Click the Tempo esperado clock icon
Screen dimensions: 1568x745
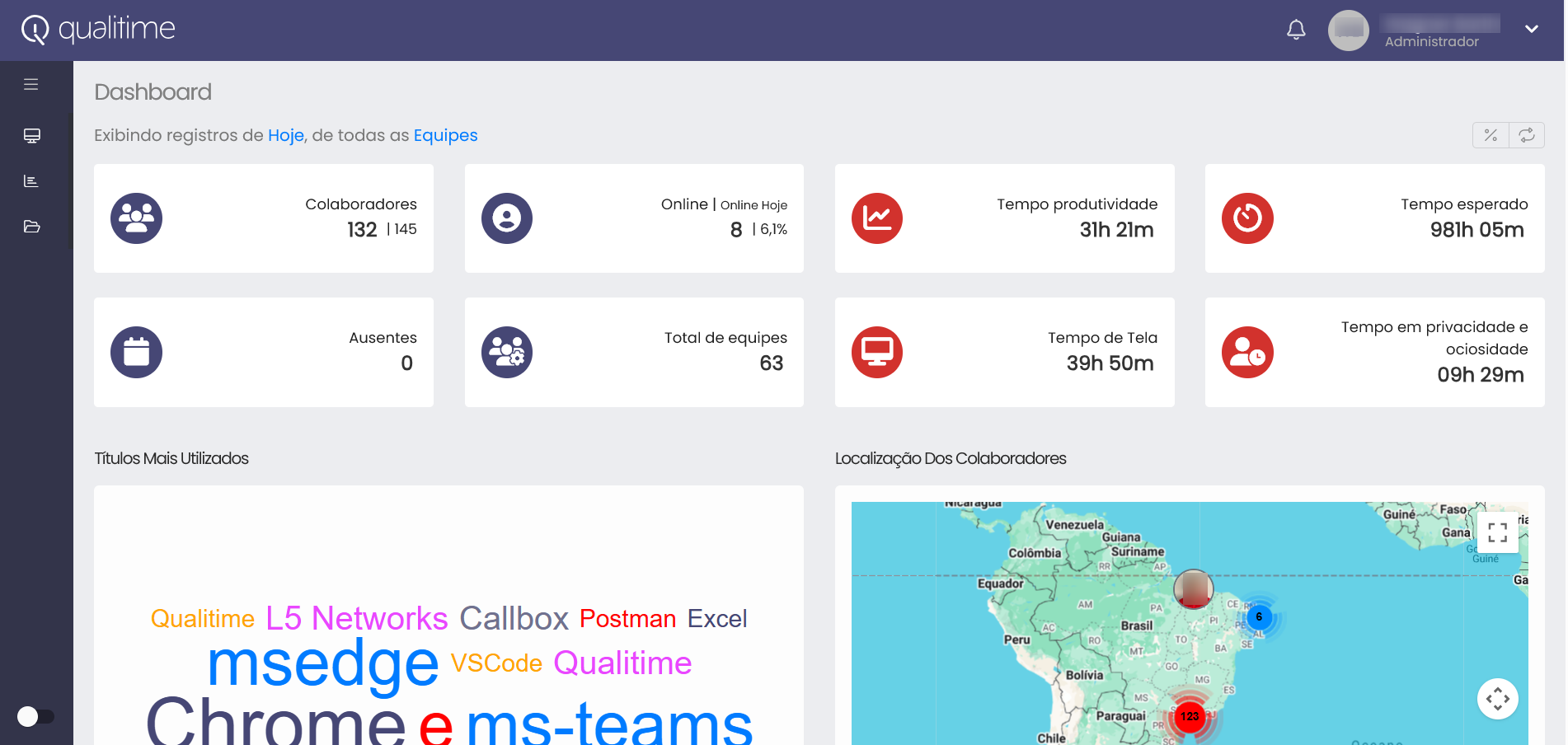point(1246,218)
